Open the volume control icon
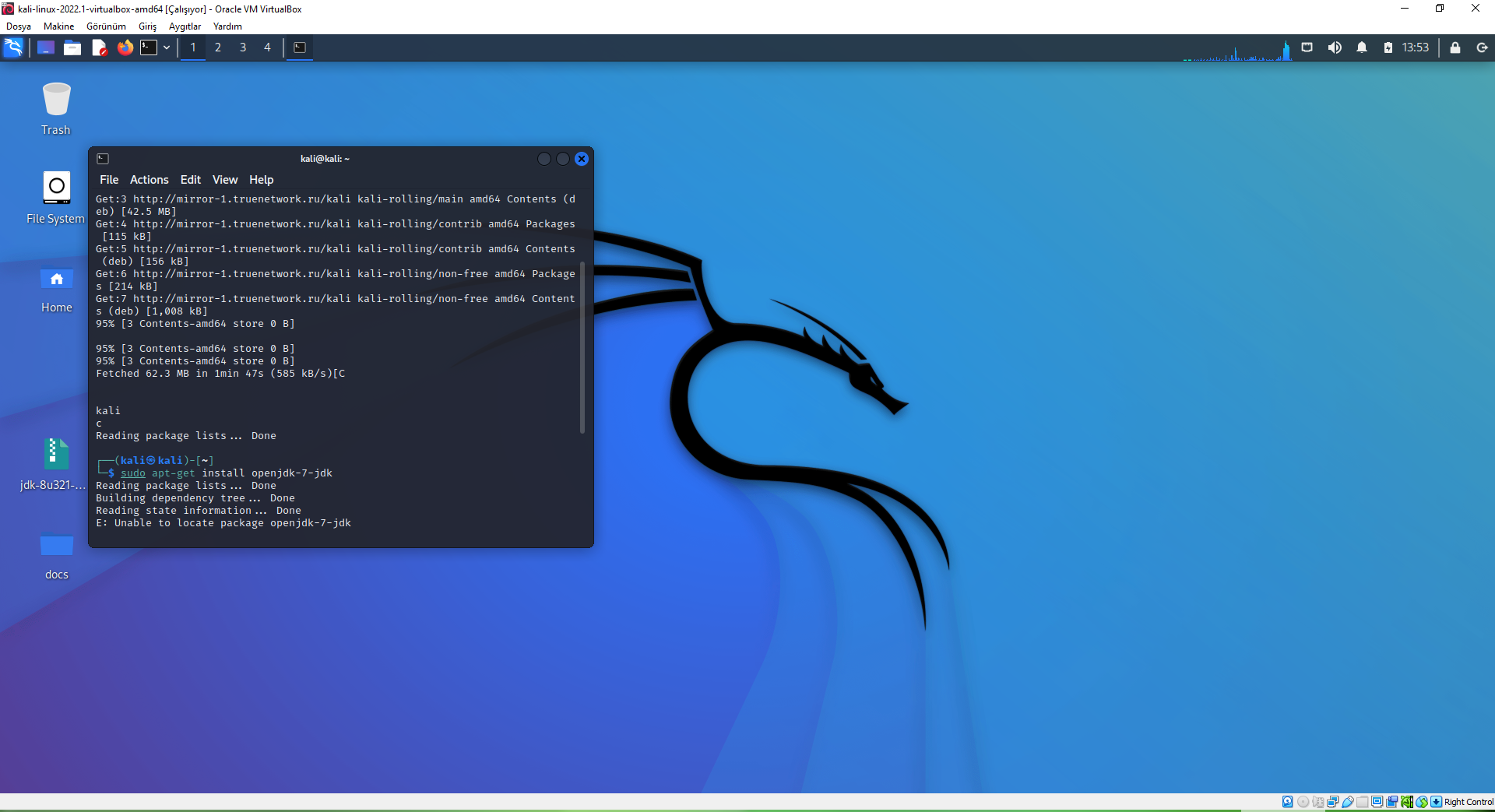 point(1335,47)
